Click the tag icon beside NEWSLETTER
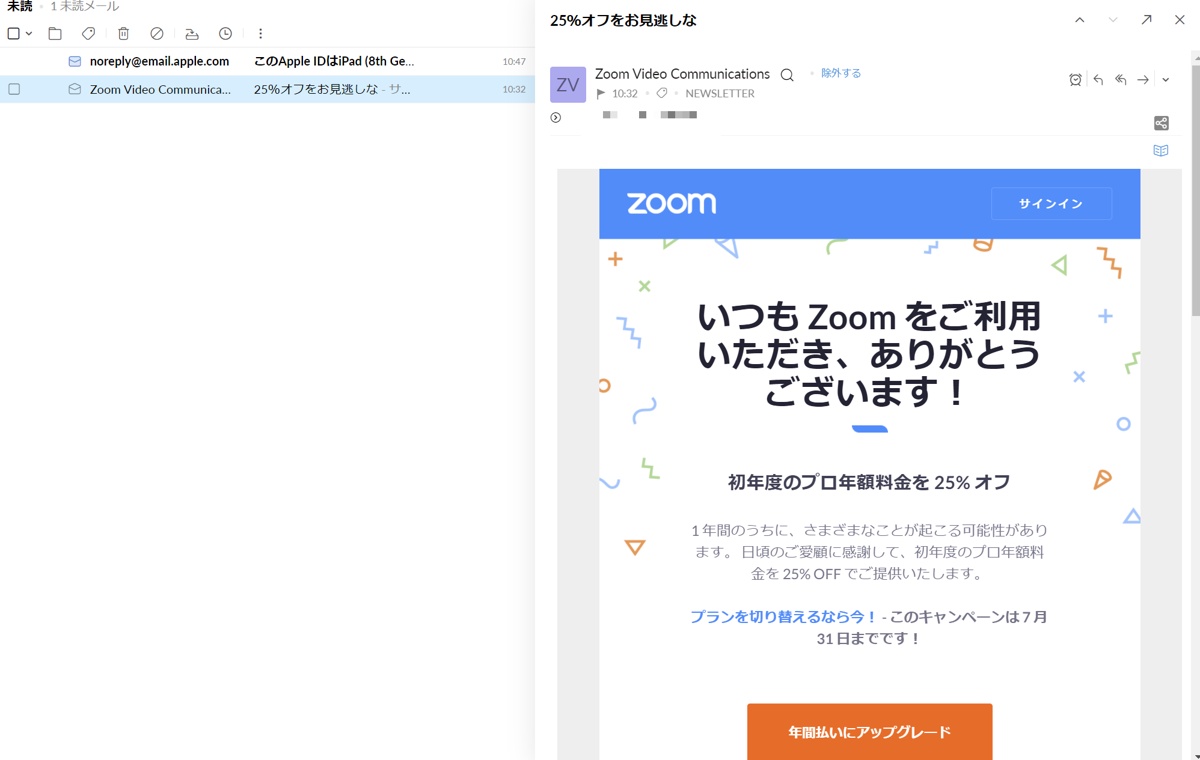 click(661, 94)
